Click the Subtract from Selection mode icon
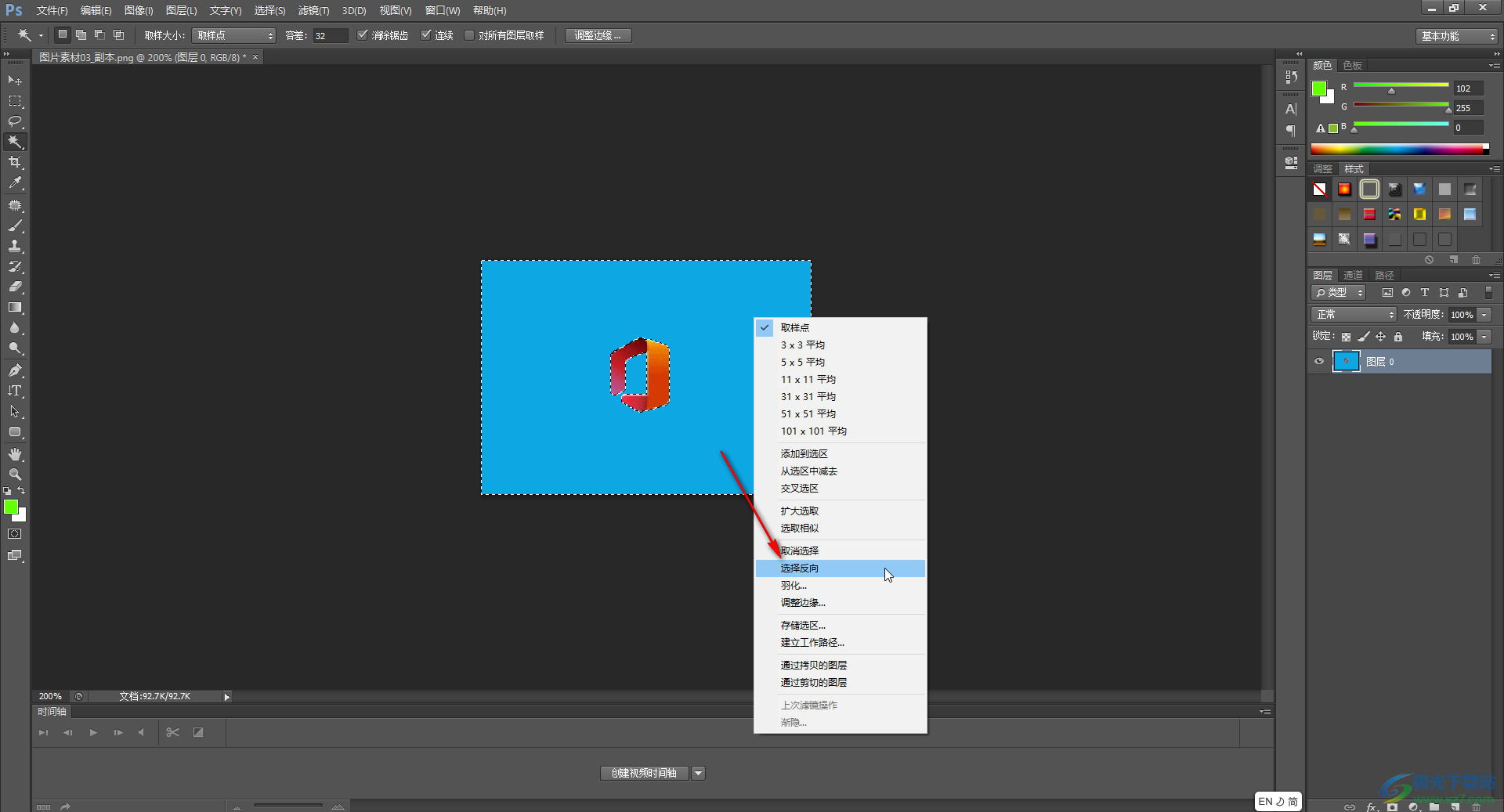 (100, 34)
